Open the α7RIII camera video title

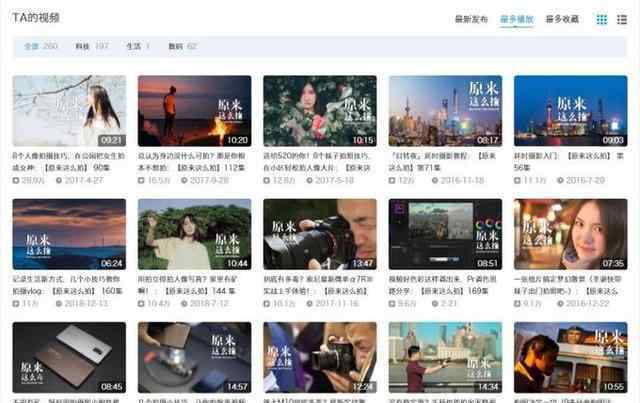[x=318, y=285]
